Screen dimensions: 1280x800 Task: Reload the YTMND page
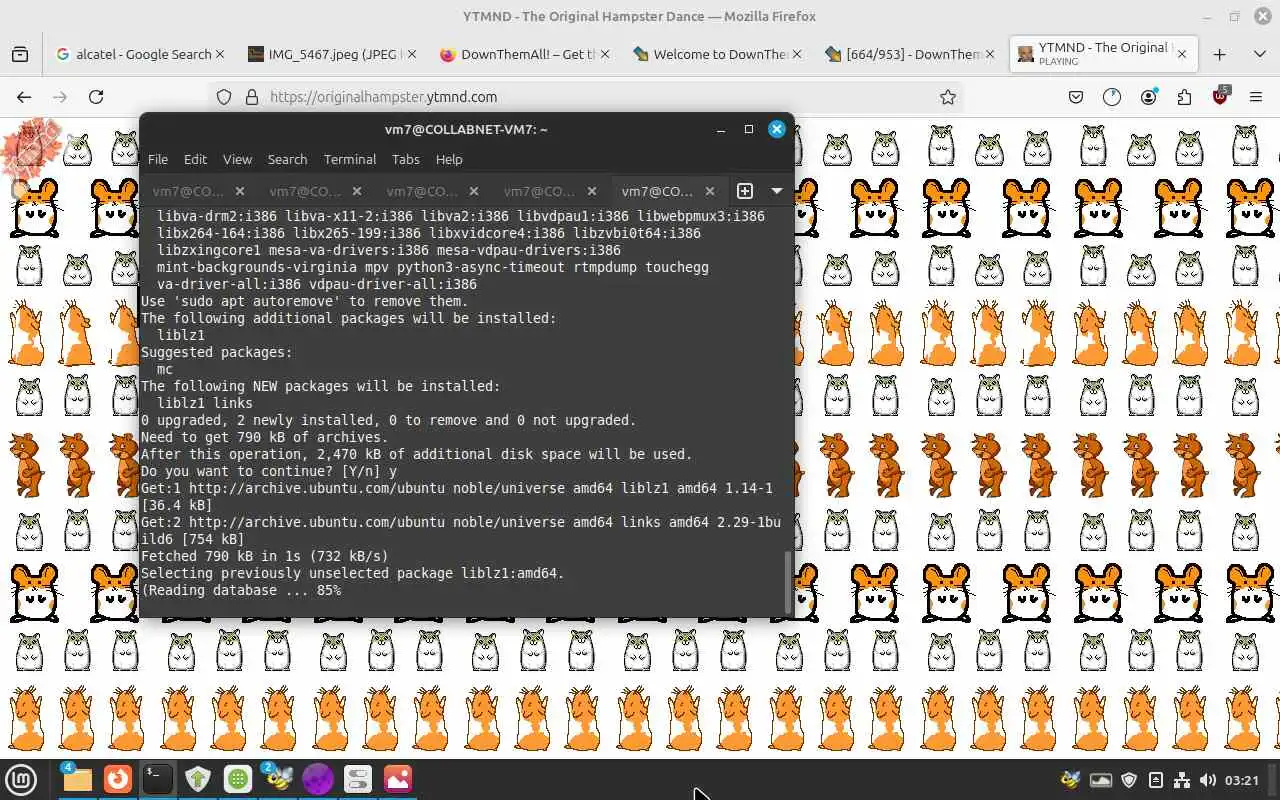[96, 97]
